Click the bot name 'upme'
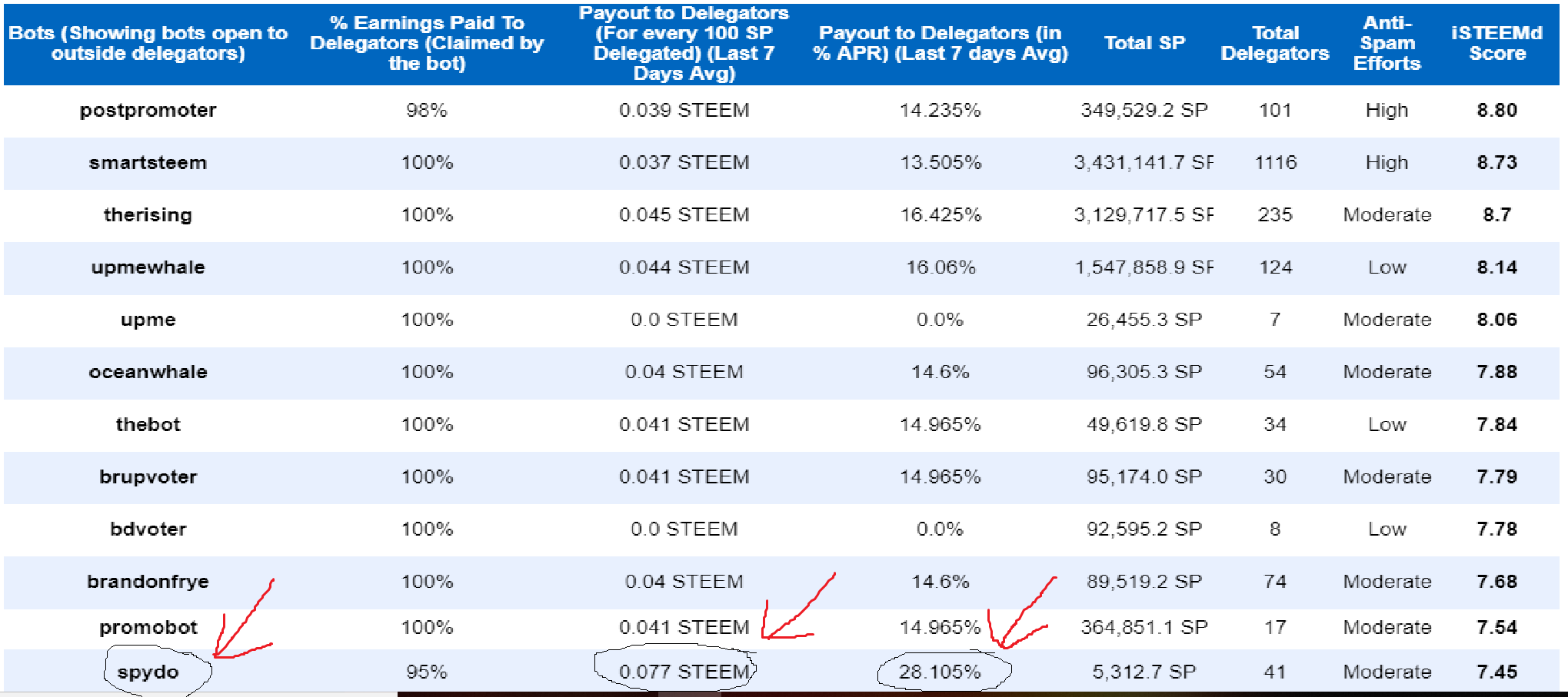The height and width of the screenshot is (697, 1568). coord(148,320)
